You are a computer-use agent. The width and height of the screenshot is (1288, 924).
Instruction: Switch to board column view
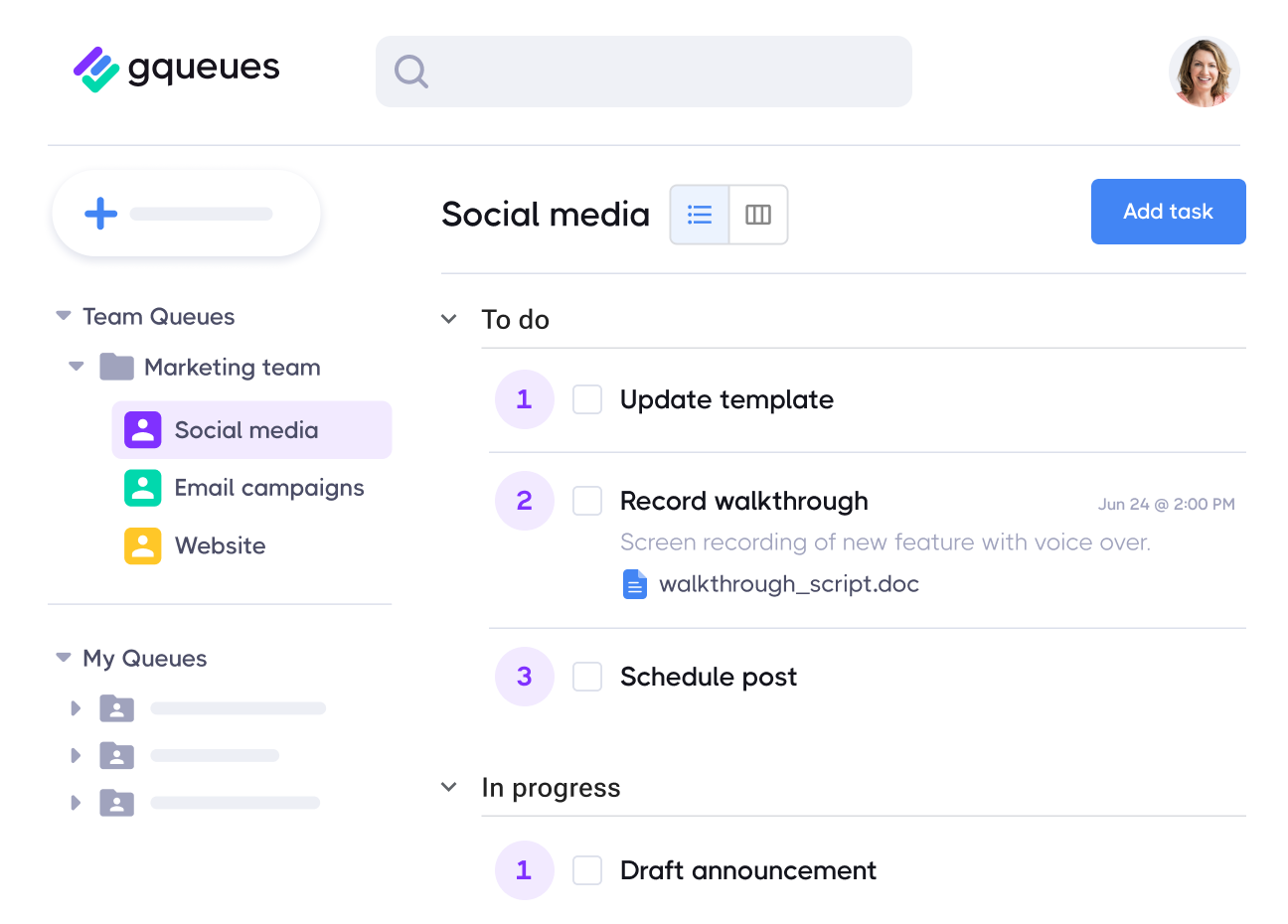coord(758,215)
